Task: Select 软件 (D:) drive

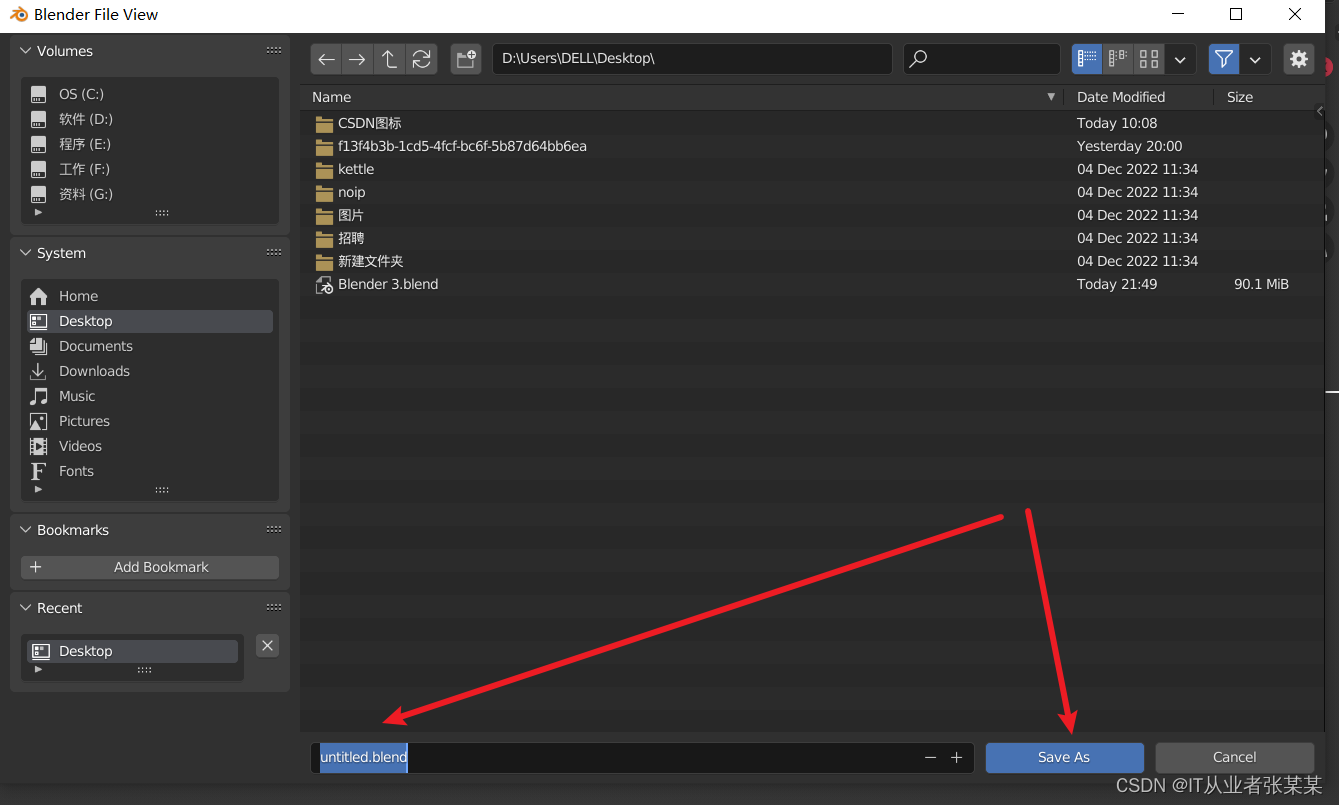Action: click(150, 119)
